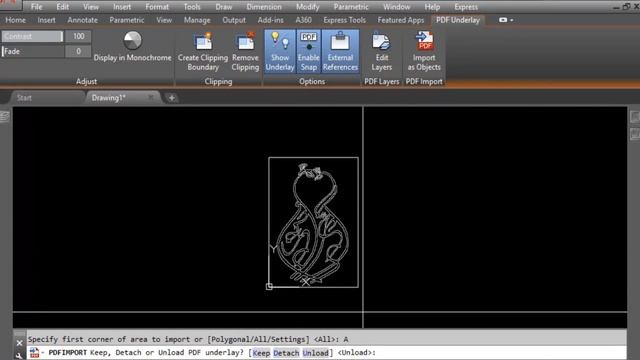Close the command line window
Viewport: 640px width, 360px height.
click(19, 343)
